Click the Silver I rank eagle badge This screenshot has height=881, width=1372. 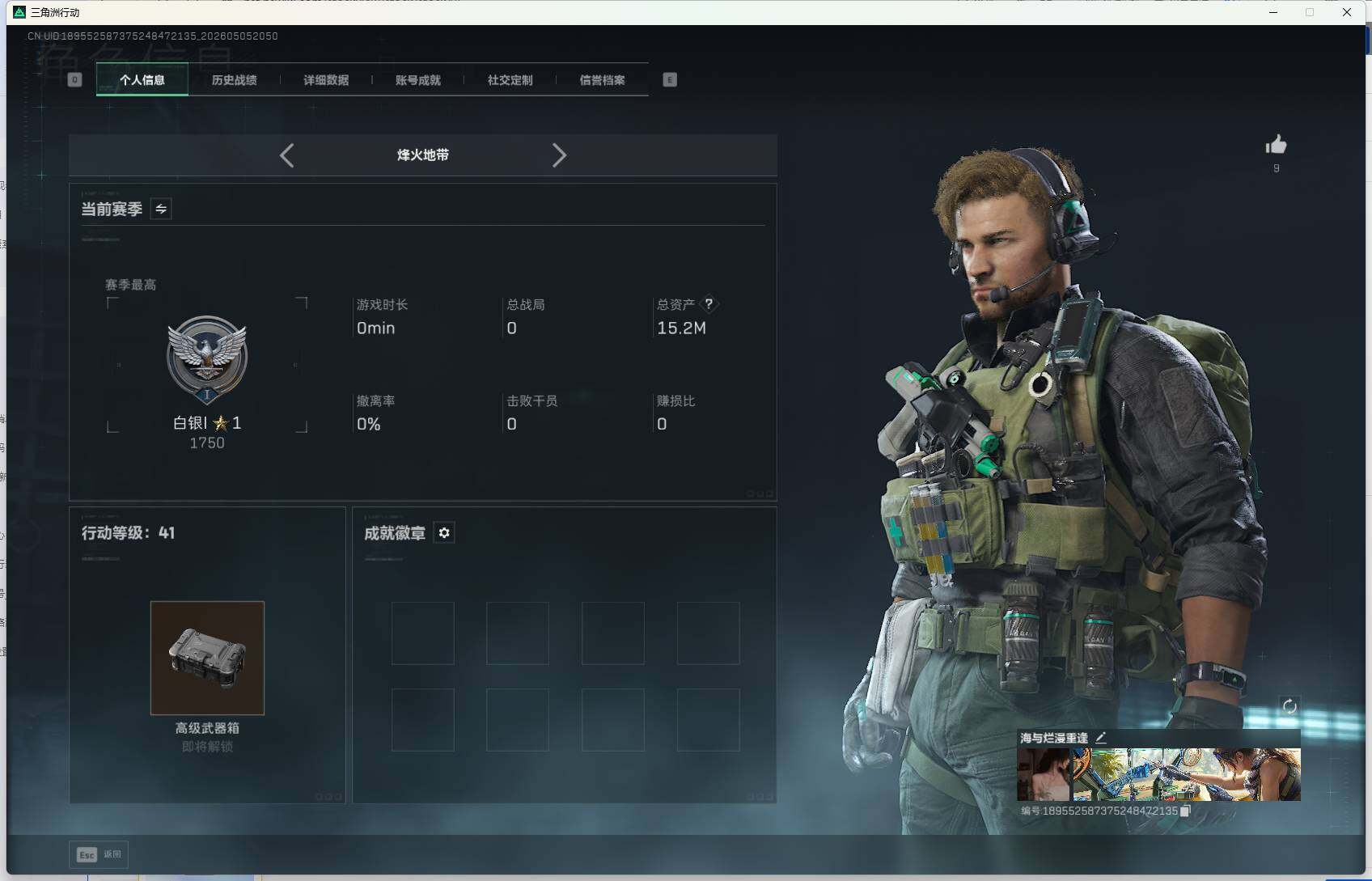[x=207, y=359]
